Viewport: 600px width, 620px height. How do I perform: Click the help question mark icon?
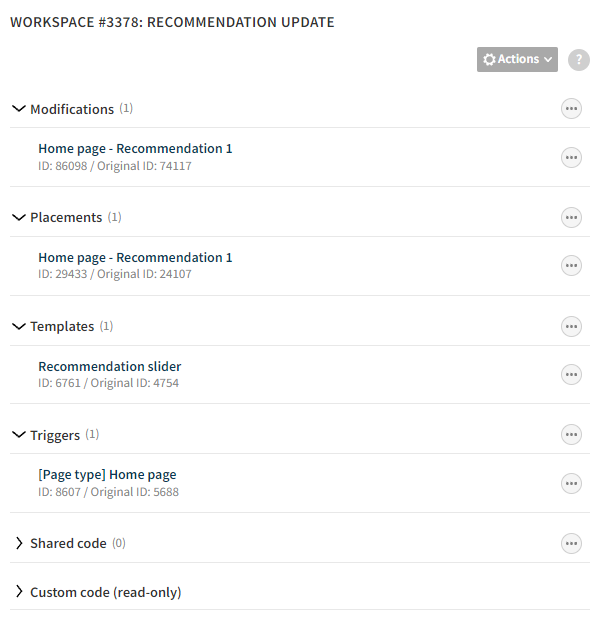pyautogui.click(x=579, y=60)
